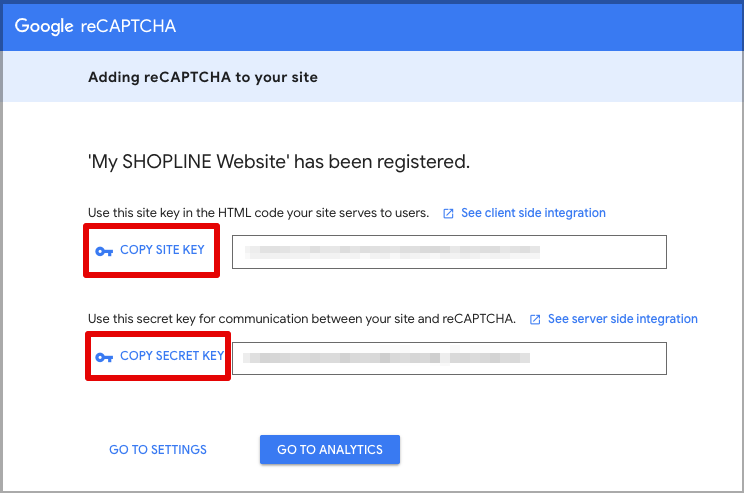The width and height of the screenshot is (744, 493).
Task: Click the 'My SHOPLINE Website' registered message
Action: pyautogui.click(x=279, y=162)
